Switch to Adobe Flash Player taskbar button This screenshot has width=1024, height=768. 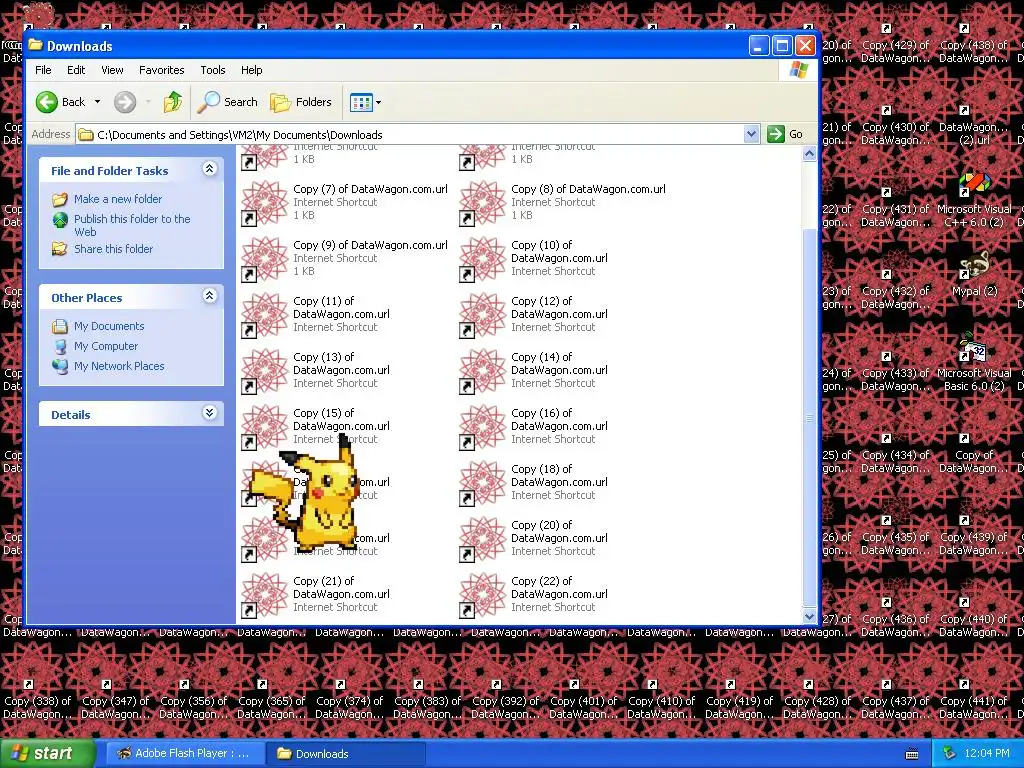184,754
